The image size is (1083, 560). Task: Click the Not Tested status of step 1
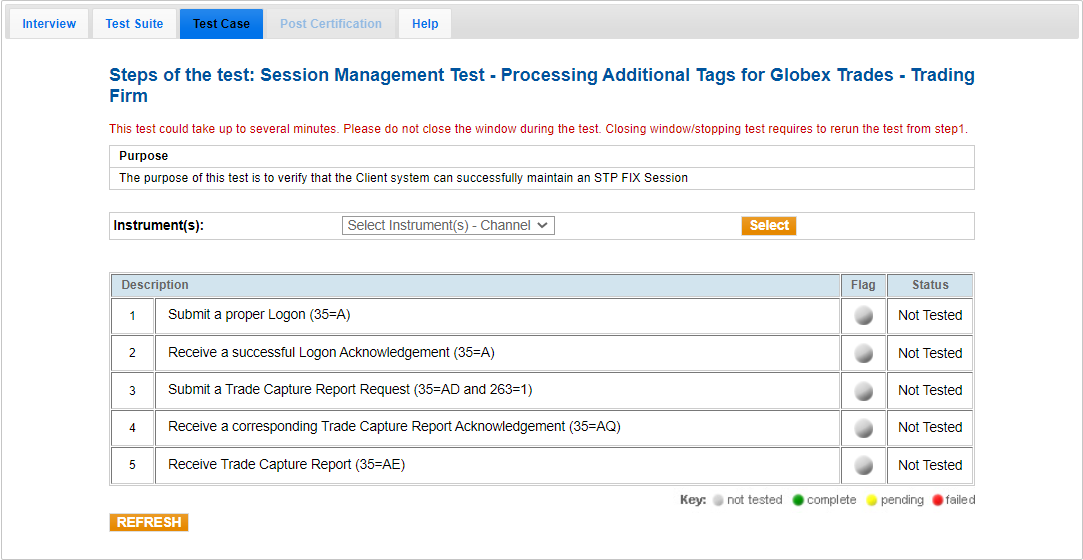coord(930,315)
